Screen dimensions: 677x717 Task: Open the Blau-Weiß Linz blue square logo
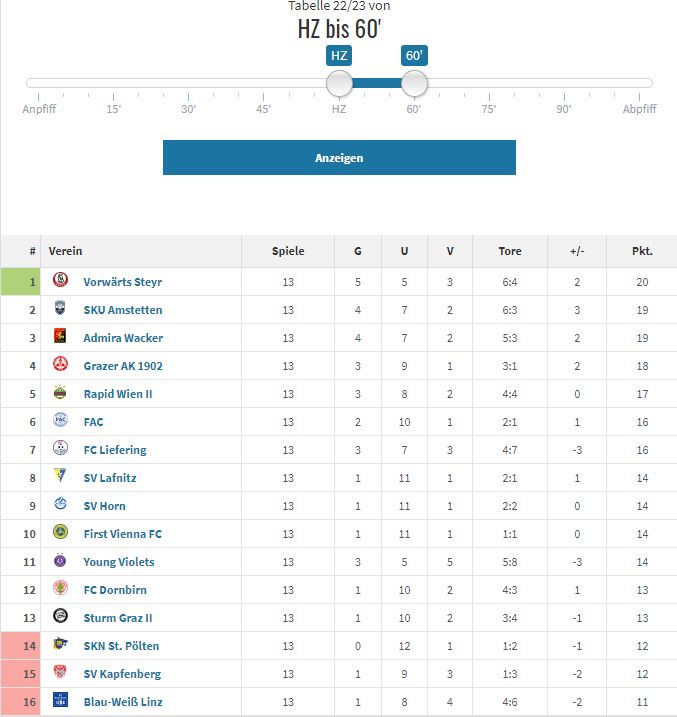(60, 700)
